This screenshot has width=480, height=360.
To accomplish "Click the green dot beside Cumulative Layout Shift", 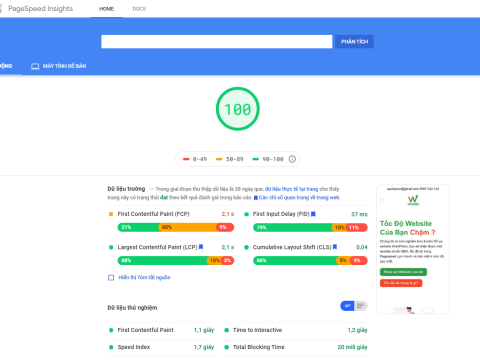I will tap(246, 247).
